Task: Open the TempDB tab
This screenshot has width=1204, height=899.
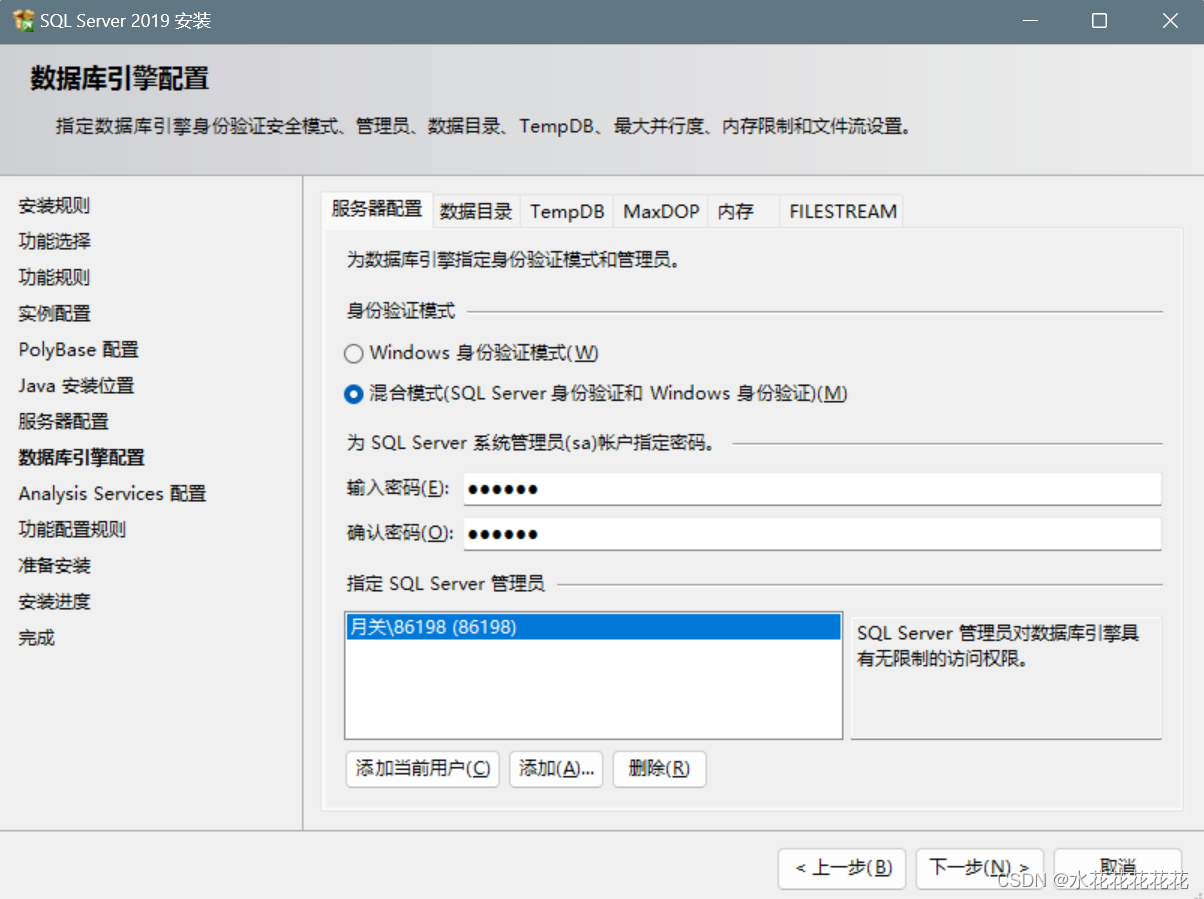Action: coord(567,211)
